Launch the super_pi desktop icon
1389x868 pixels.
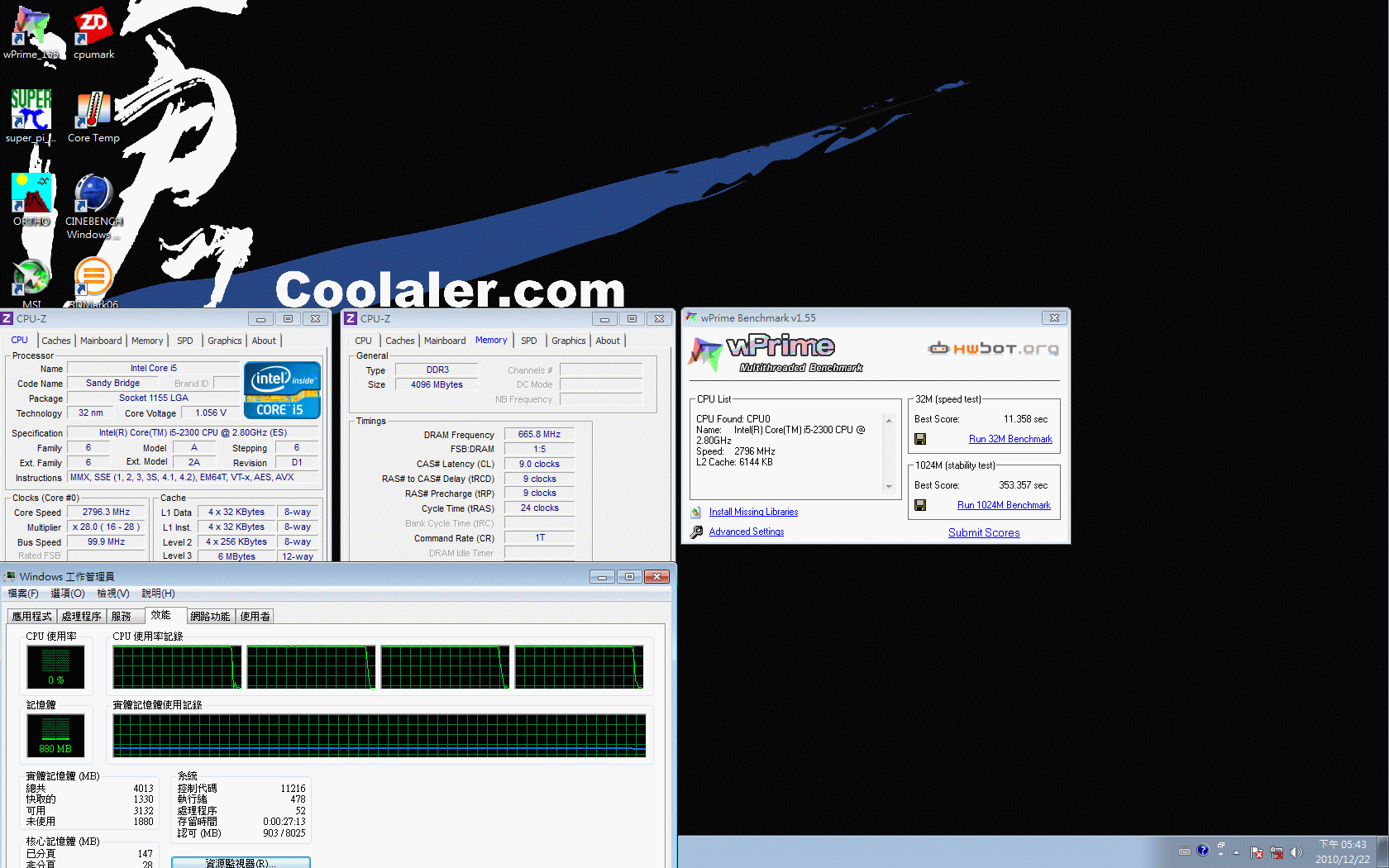pos(31,117)
